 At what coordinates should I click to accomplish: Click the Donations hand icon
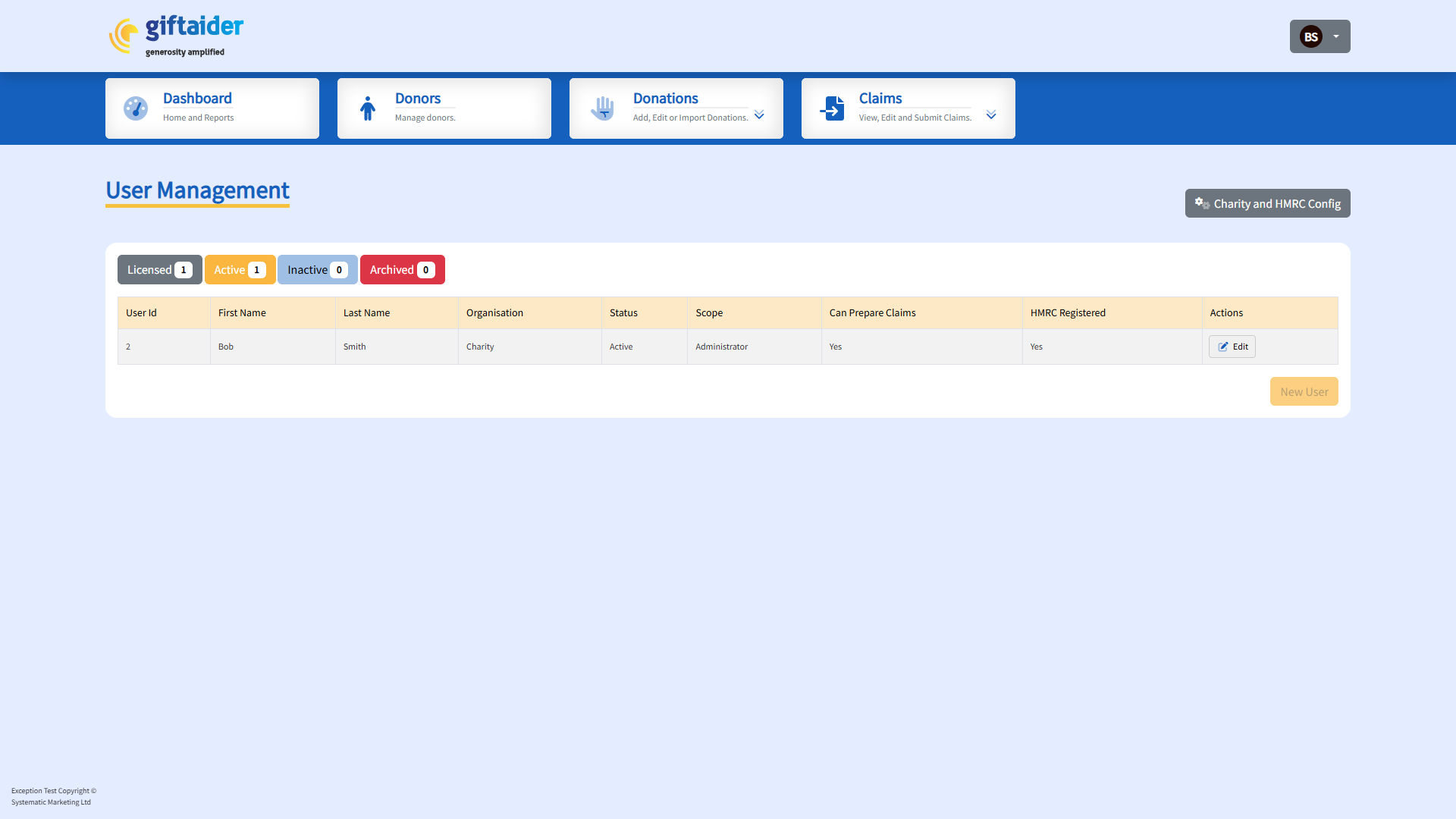[603, 108]
